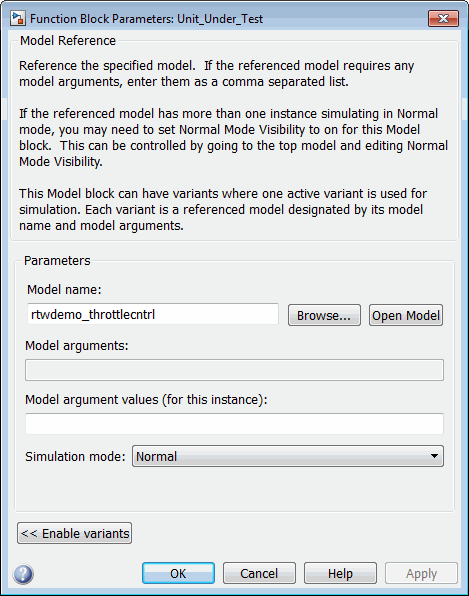The image size is (469, 596).
Task: Click the Simulation mode label
Action: click(75, 456)
